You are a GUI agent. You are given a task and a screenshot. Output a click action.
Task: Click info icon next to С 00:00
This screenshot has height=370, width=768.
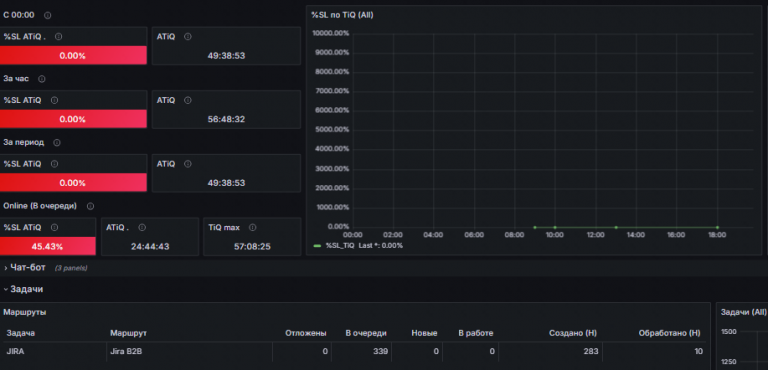click(x=48, y=15)
